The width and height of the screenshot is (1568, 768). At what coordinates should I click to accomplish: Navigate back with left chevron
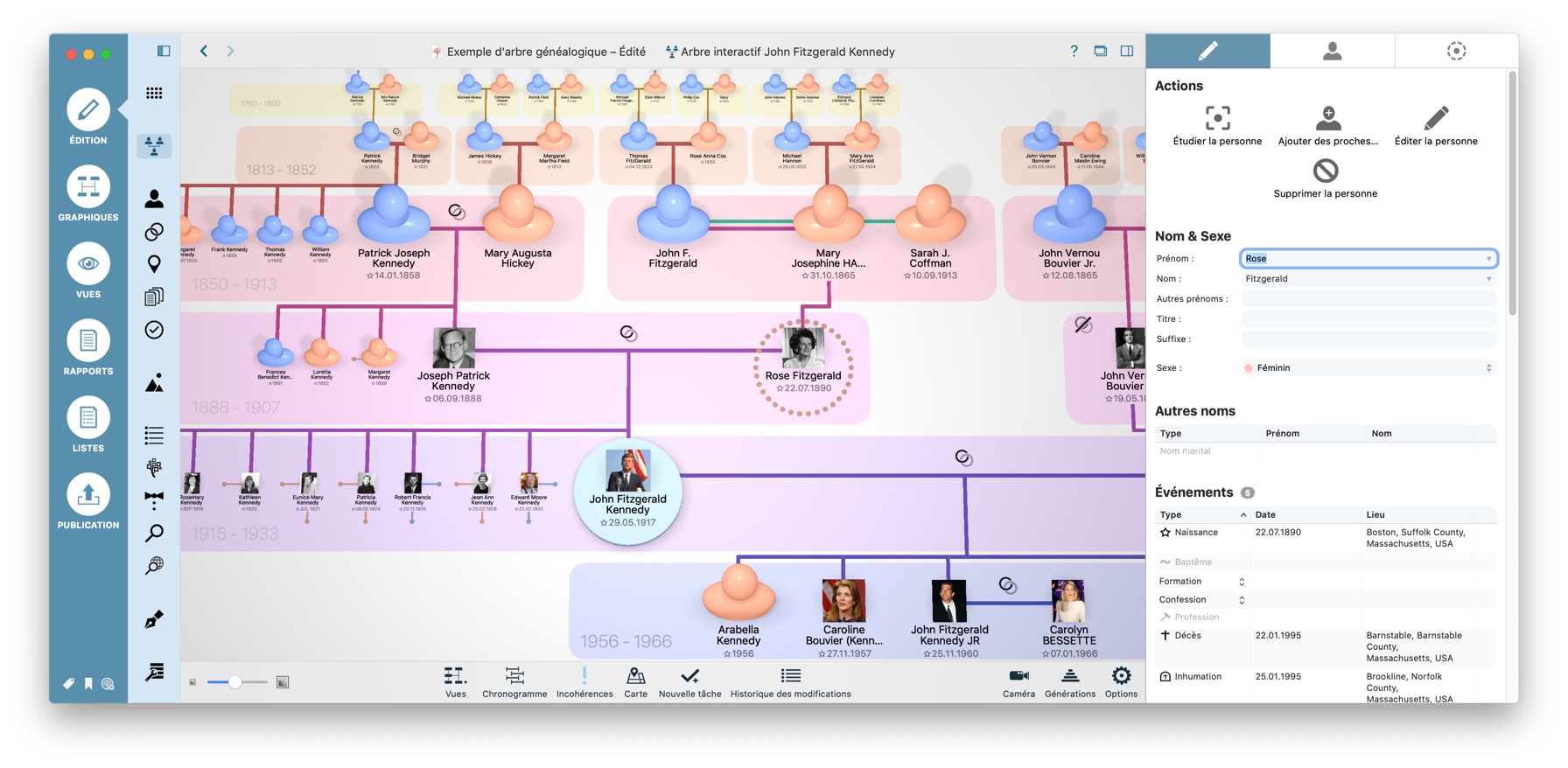click(204, 51)
